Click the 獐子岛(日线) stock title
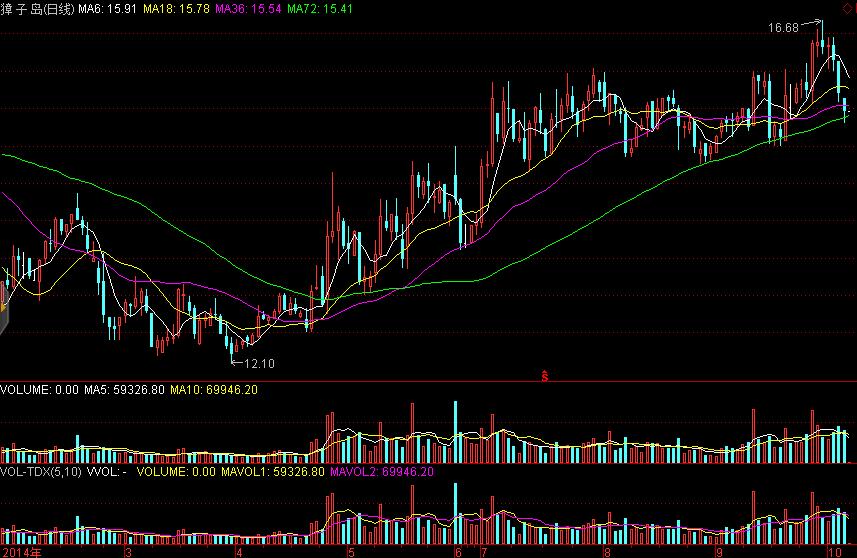 coord(37,9)
